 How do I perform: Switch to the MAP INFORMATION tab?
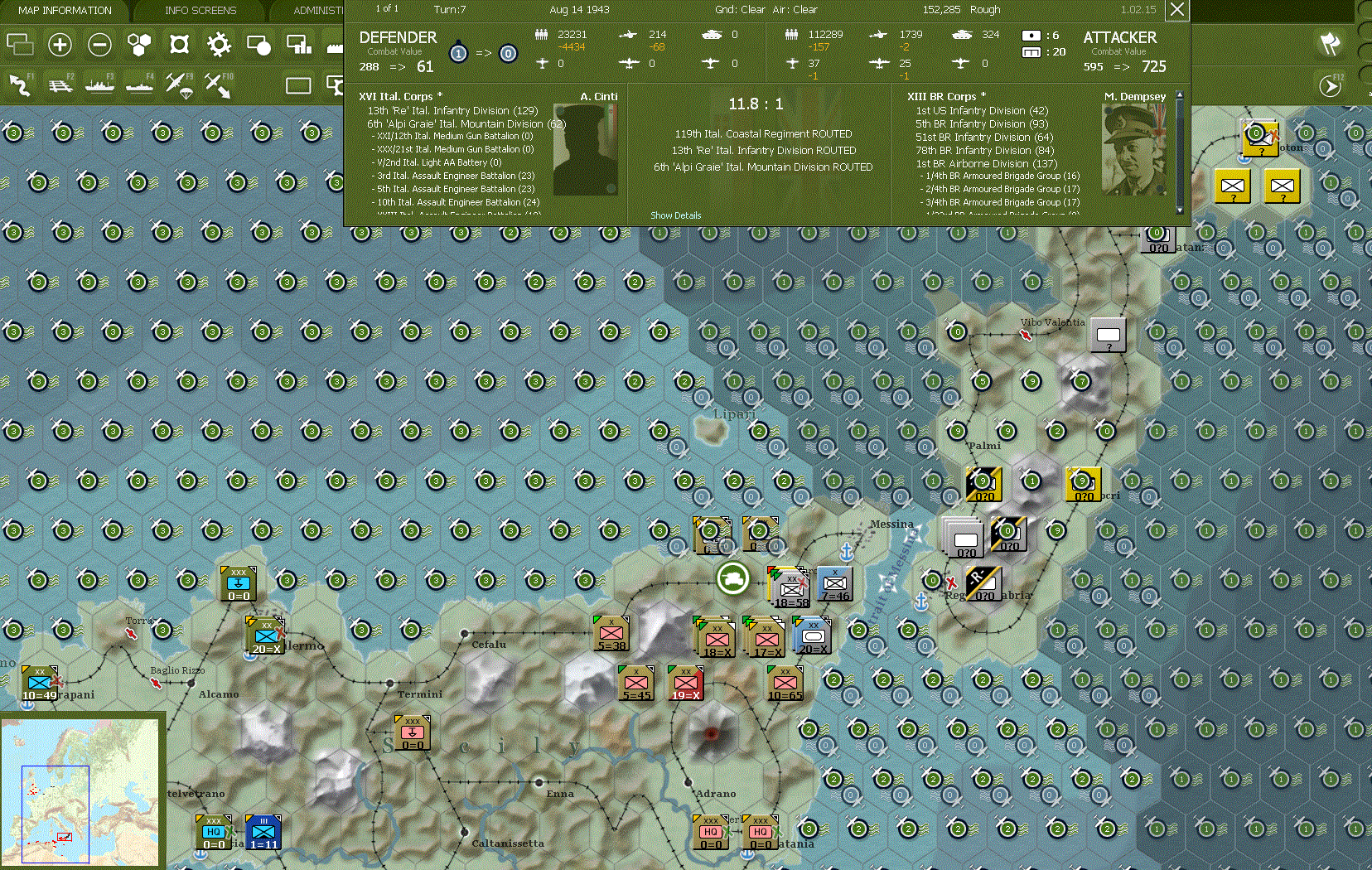point(65,10)
